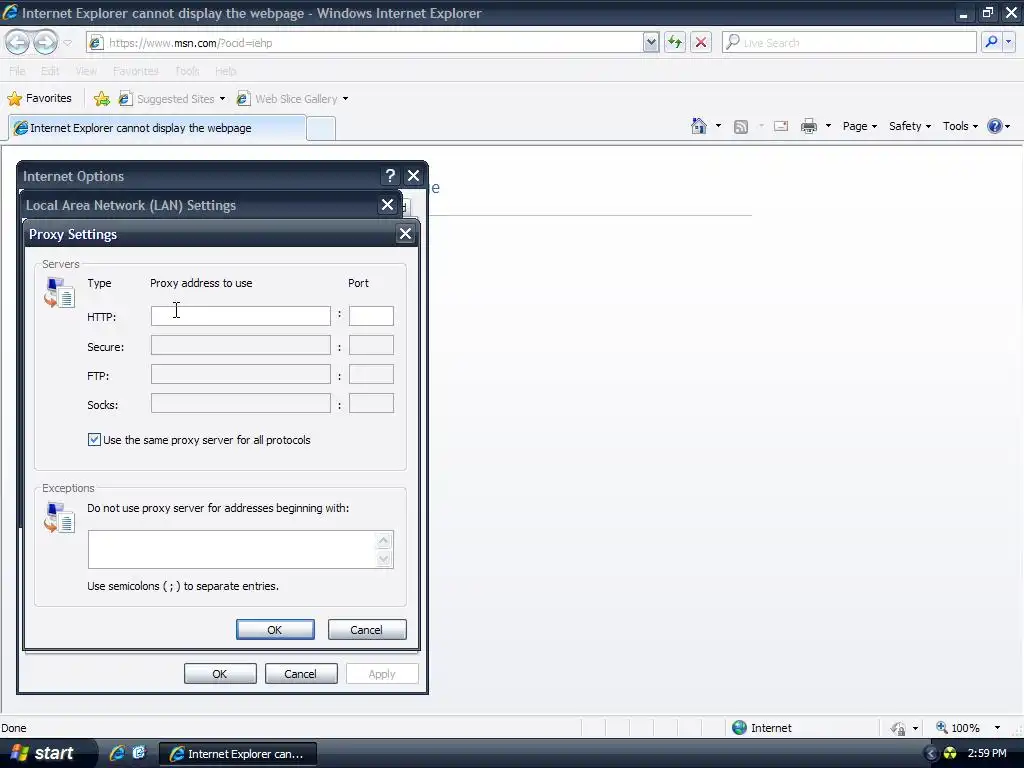Show hidden system tray icons arrow

[x=931, y=754]
